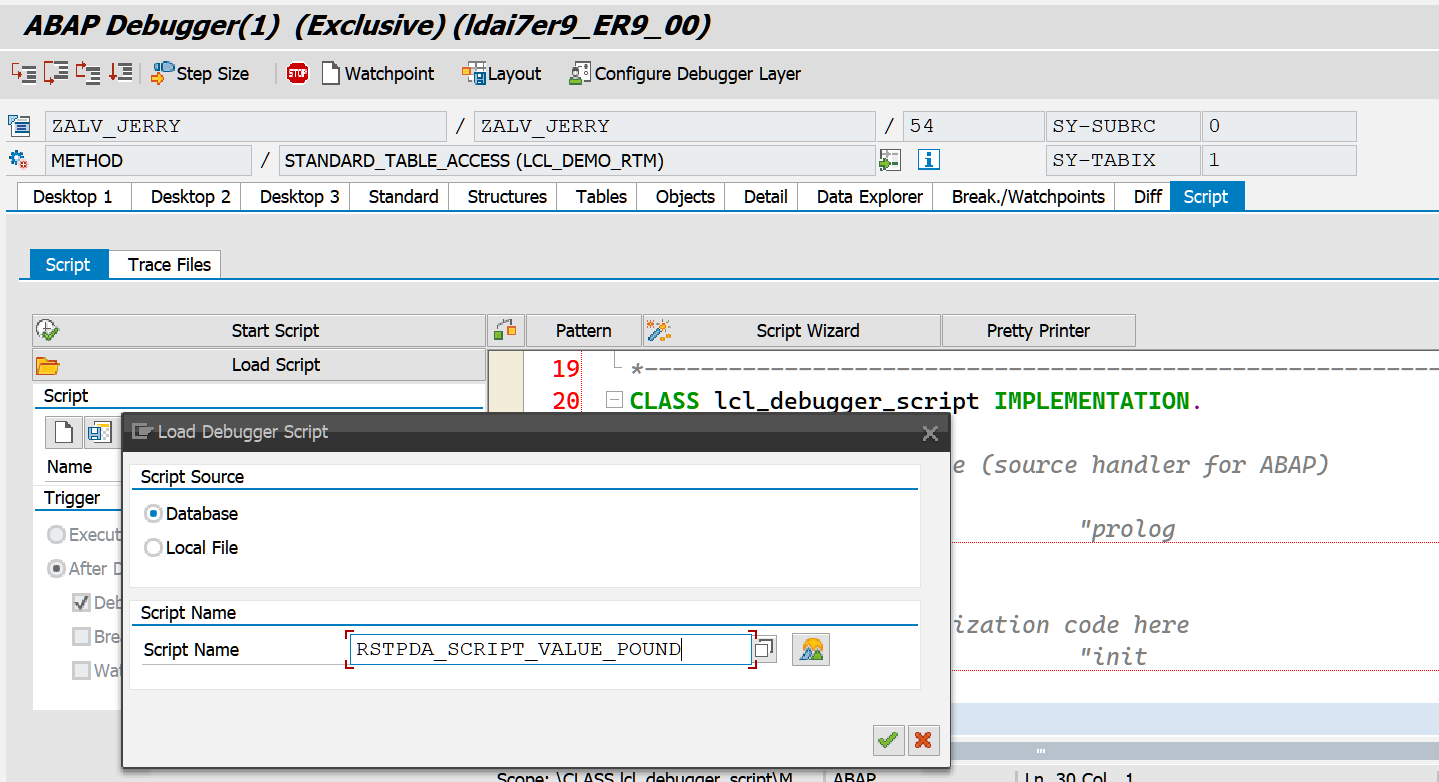Toggle the Deb... trigger checkbox
This screenshot has height=782, width=1439.
81,603
